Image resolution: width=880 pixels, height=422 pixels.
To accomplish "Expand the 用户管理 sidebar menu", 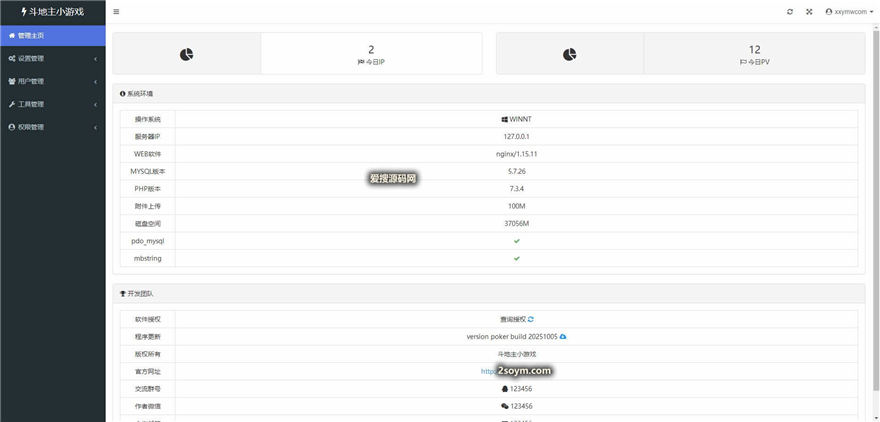I will pyautogui.click(x=52, y=81).
